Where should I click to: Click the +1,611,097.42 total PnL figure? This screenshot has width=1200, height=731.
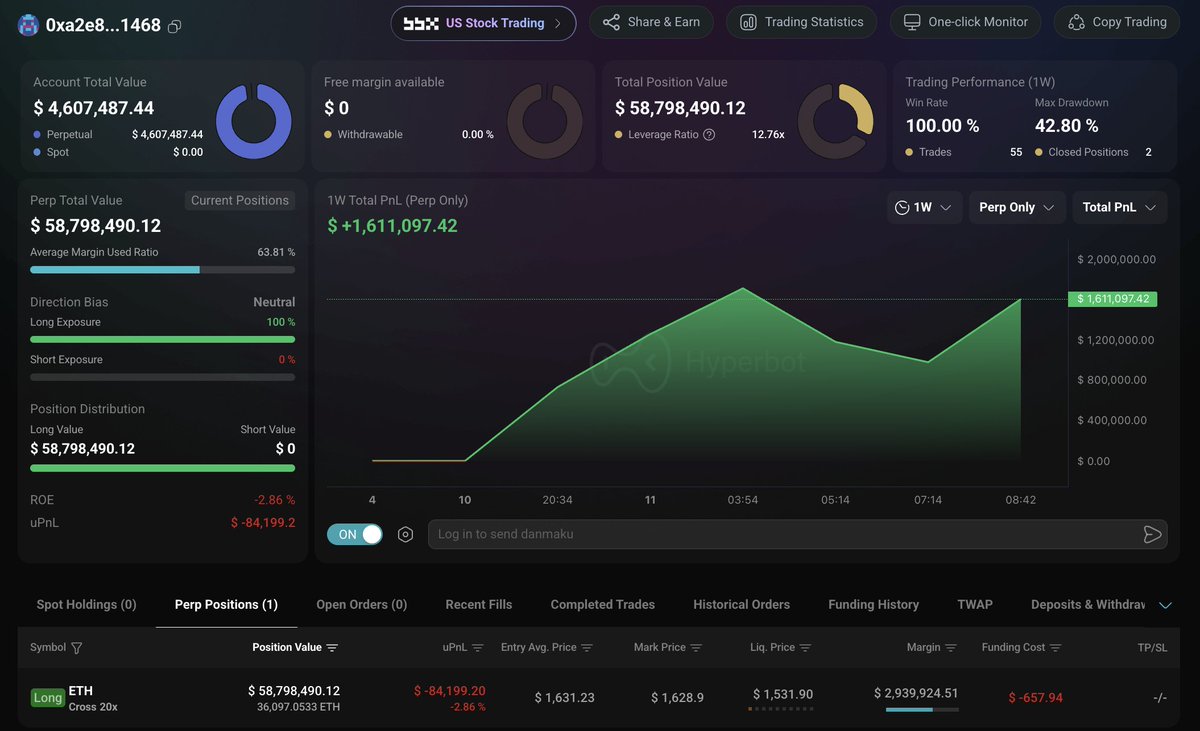[x=392, y=226]
